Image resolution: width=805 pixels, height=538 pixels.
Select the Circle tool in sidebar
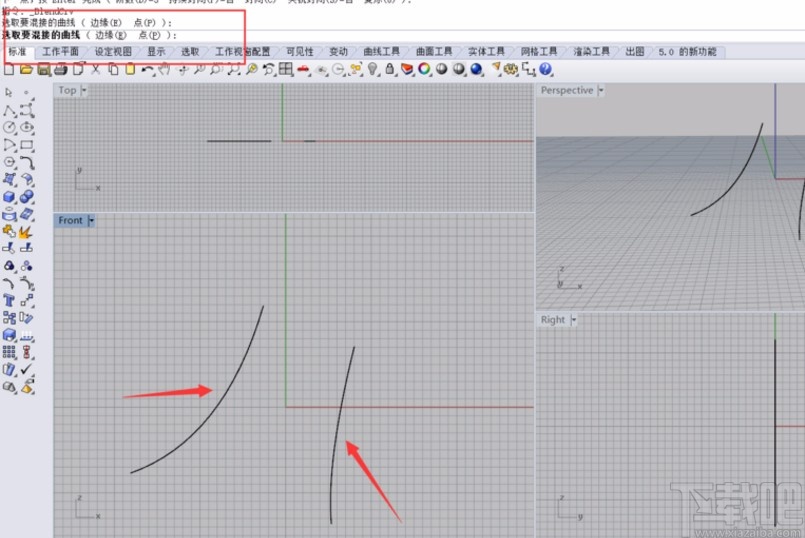click(x=9, y=127)
